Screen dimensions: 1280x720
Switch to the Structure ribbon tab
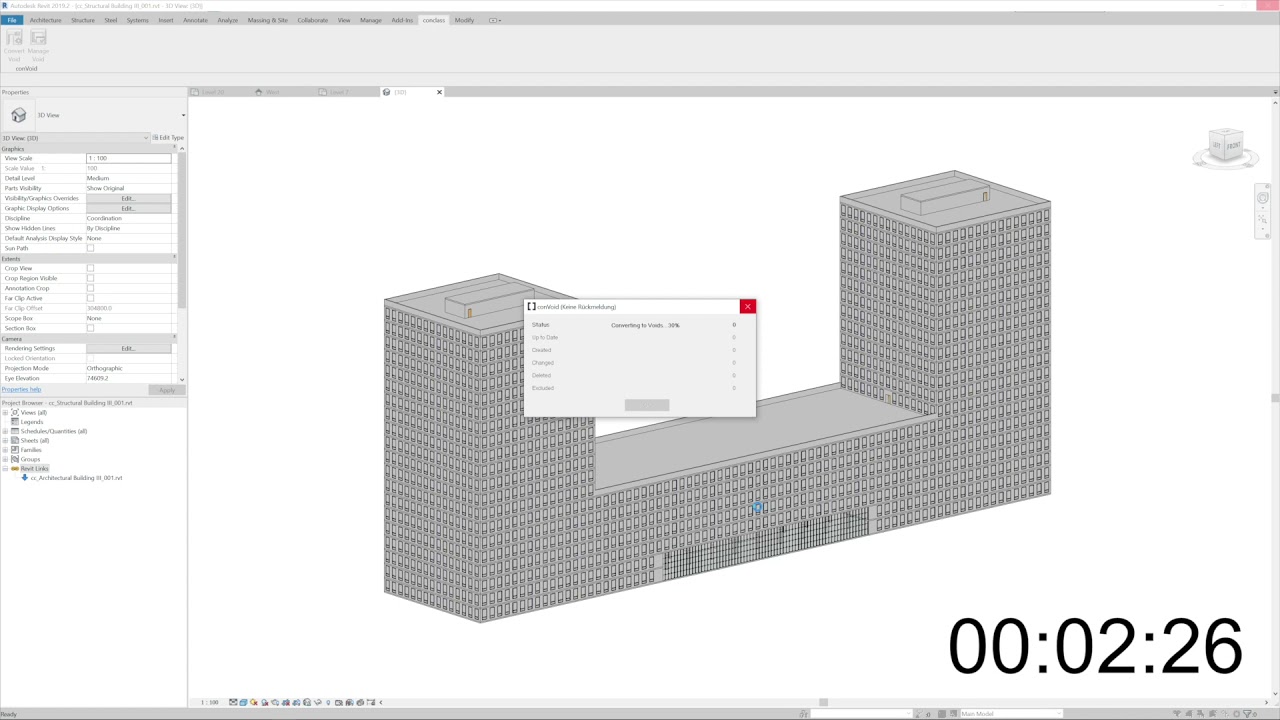point(83,20)
